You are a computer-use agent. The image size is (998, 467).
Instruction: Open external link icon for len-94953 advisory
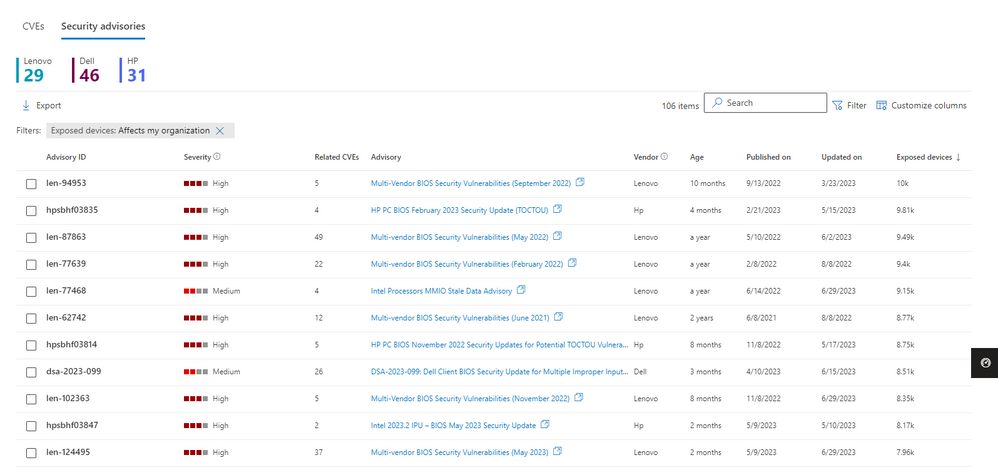pyautogui.click(x=580, y=182)
